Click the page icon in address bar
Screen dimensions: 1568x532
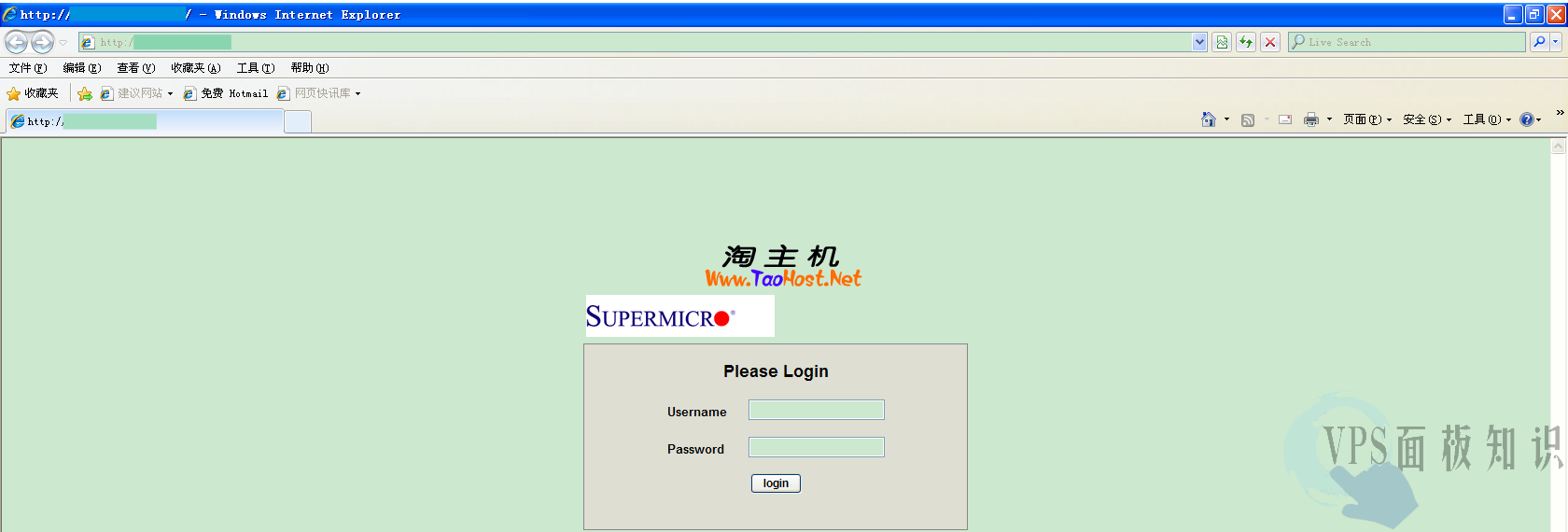coord(88,42)
